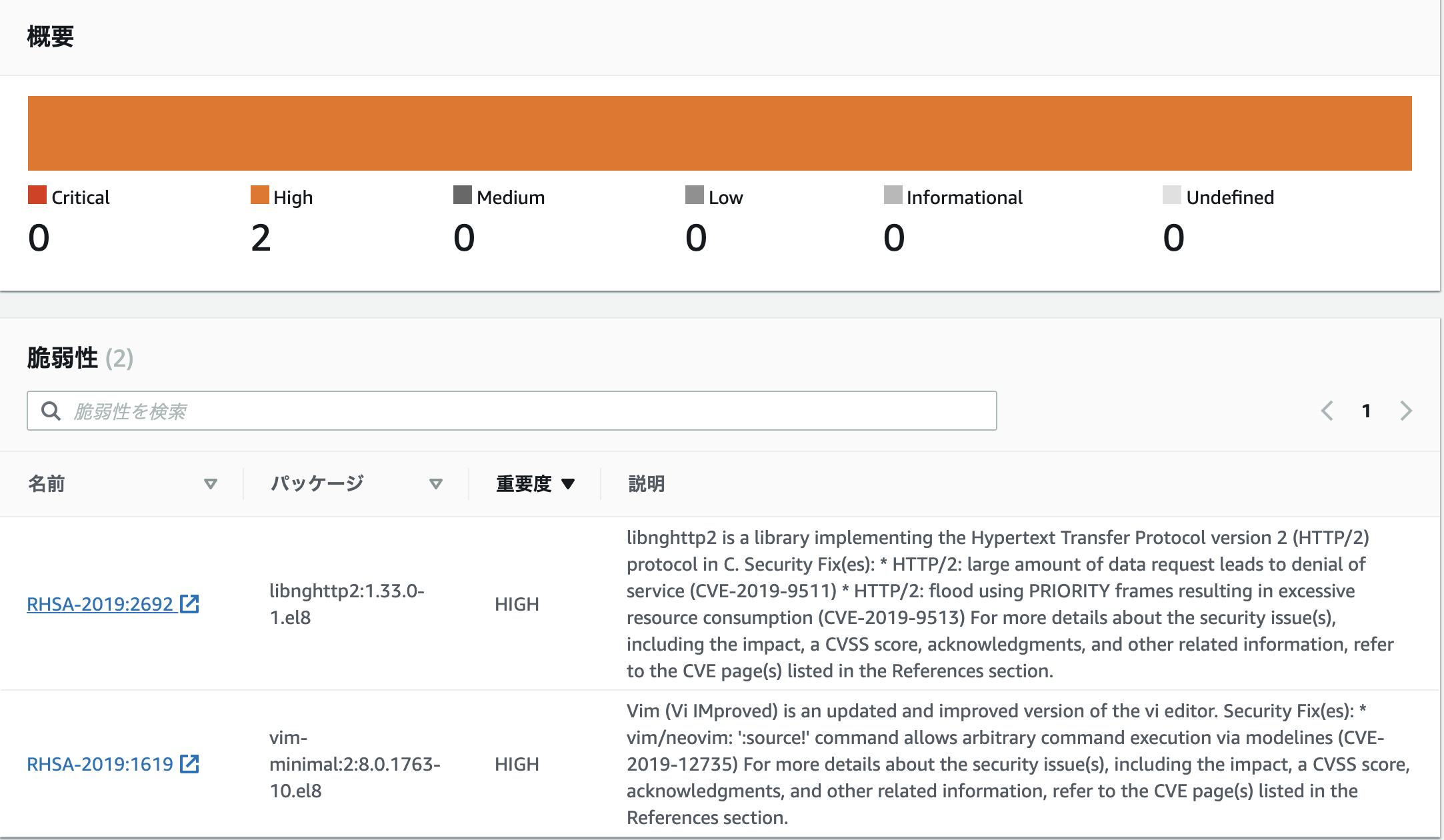This screenshot has width=1444, height=840.
Task: Click the Low legend swatch
Action: pyautogui.click(x=695, y=195)
